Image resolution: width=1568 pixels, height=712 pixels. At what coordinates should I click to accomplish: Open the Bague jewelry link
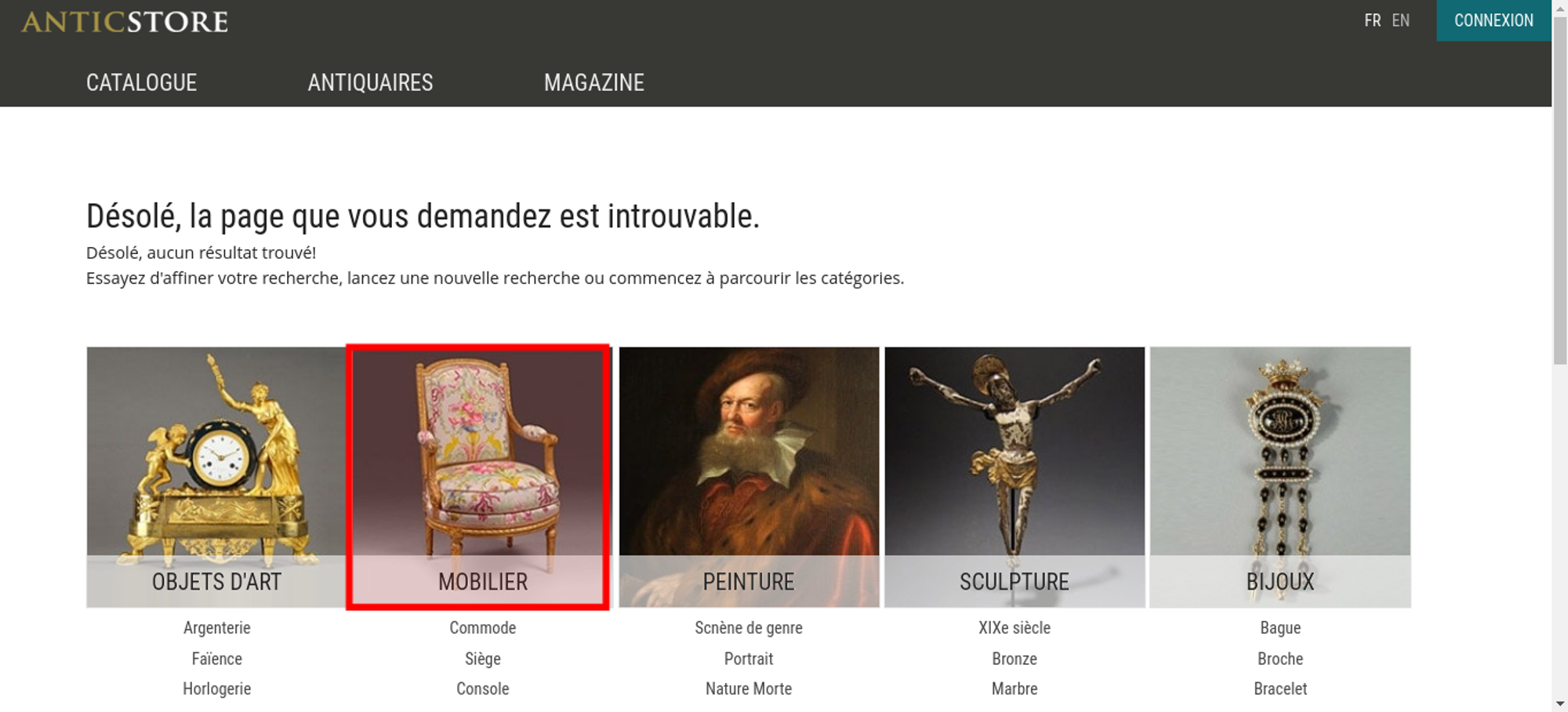pyautogui.click(x=1280, y=628)
